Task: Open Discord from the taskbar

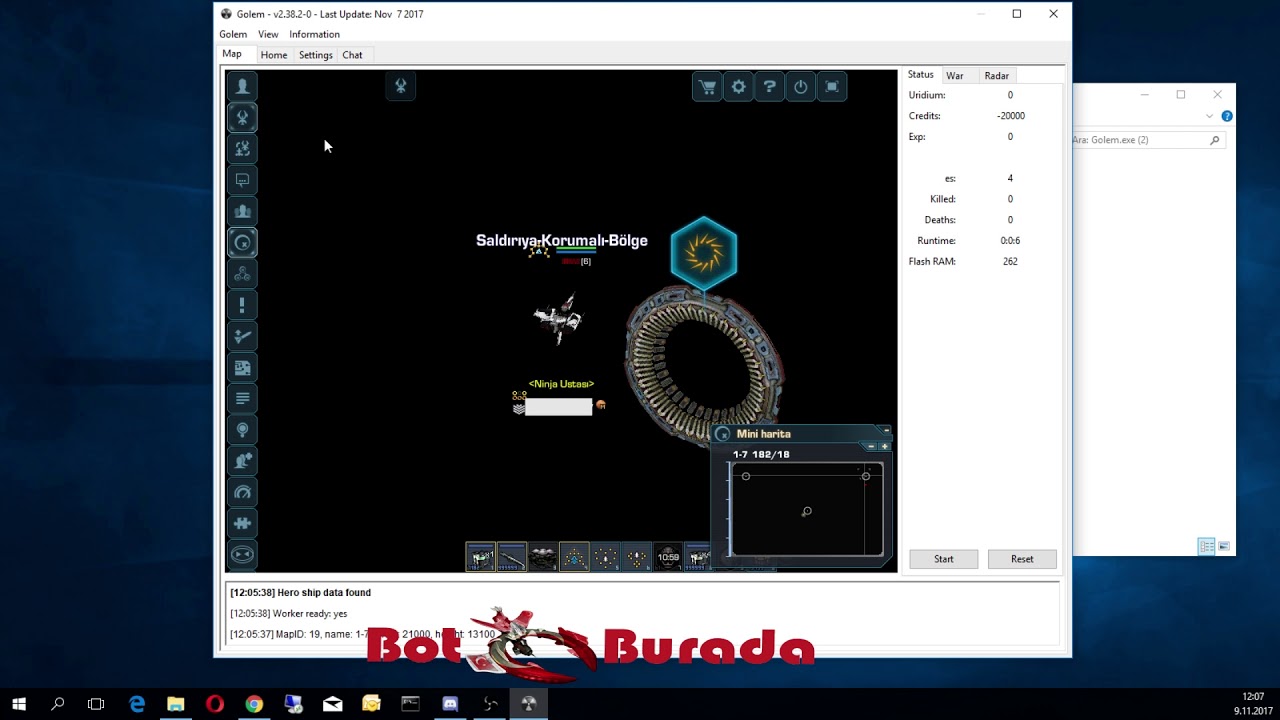Action: click(450, 704)
